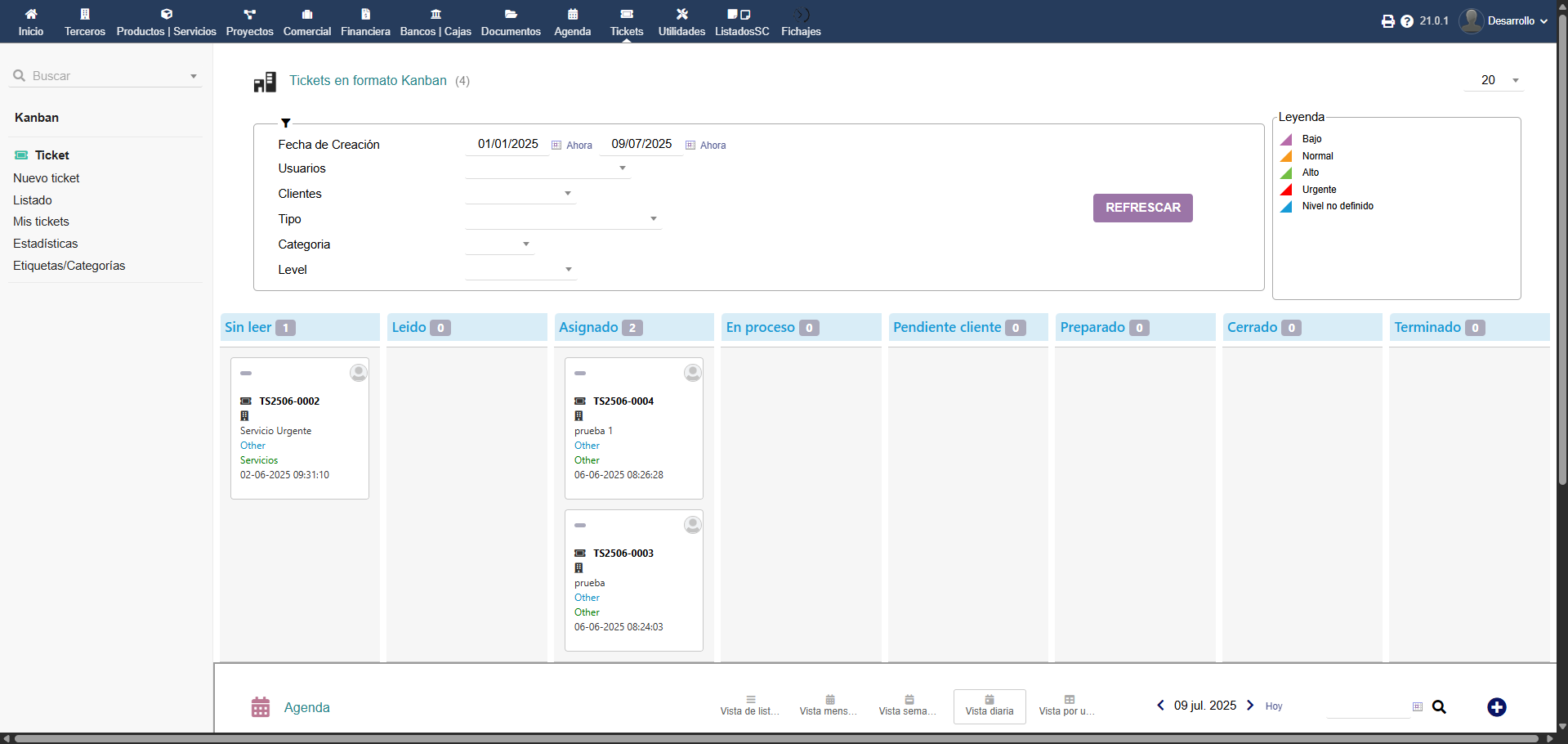Viewport: 1568px width, 744px height.
Task: Click the company icon on TS2506-0002
Action: click(x=244, y=416)
